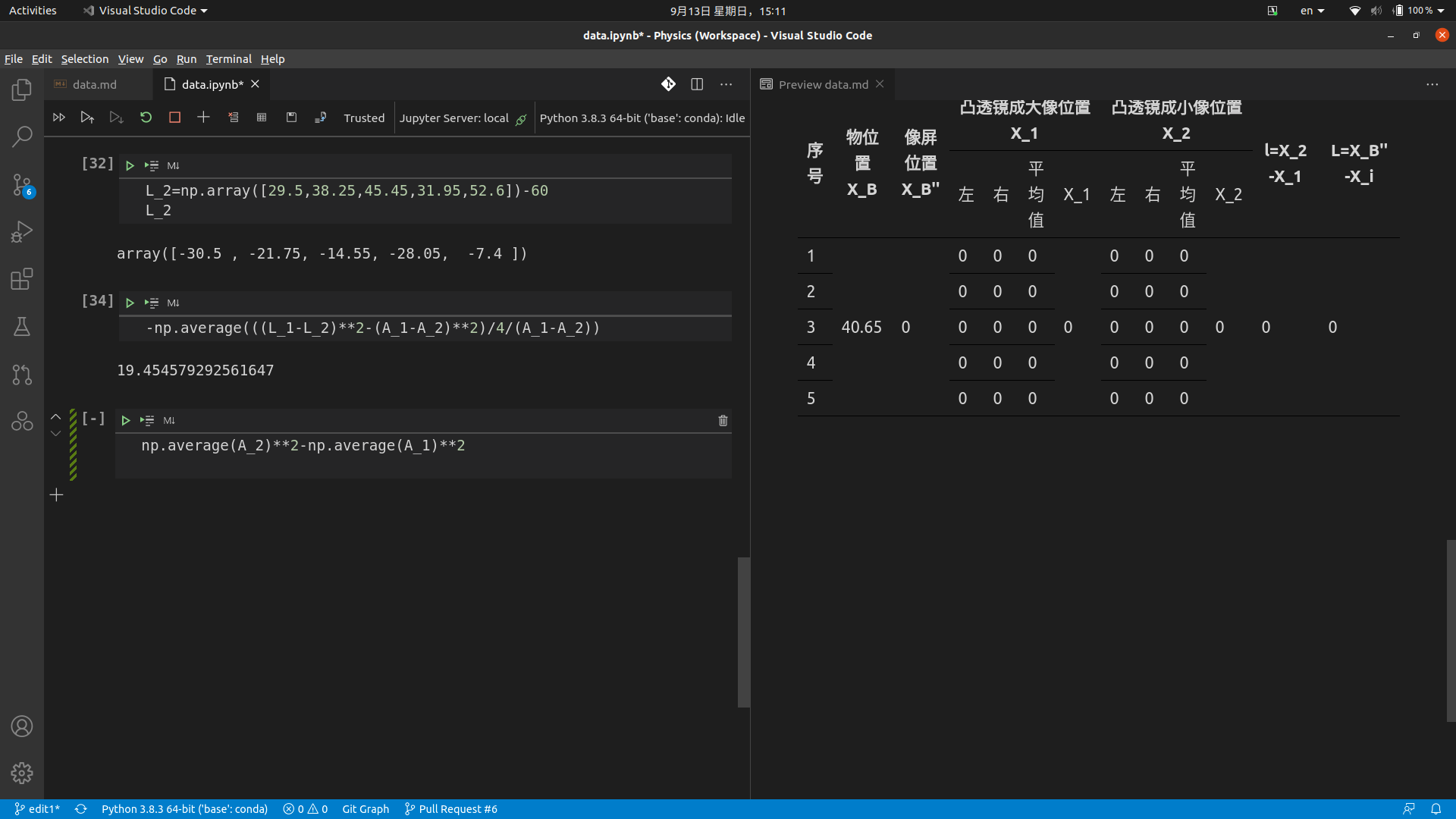Open the Run menu
This screenshot has height=819, width=1456.
point(186,59)
